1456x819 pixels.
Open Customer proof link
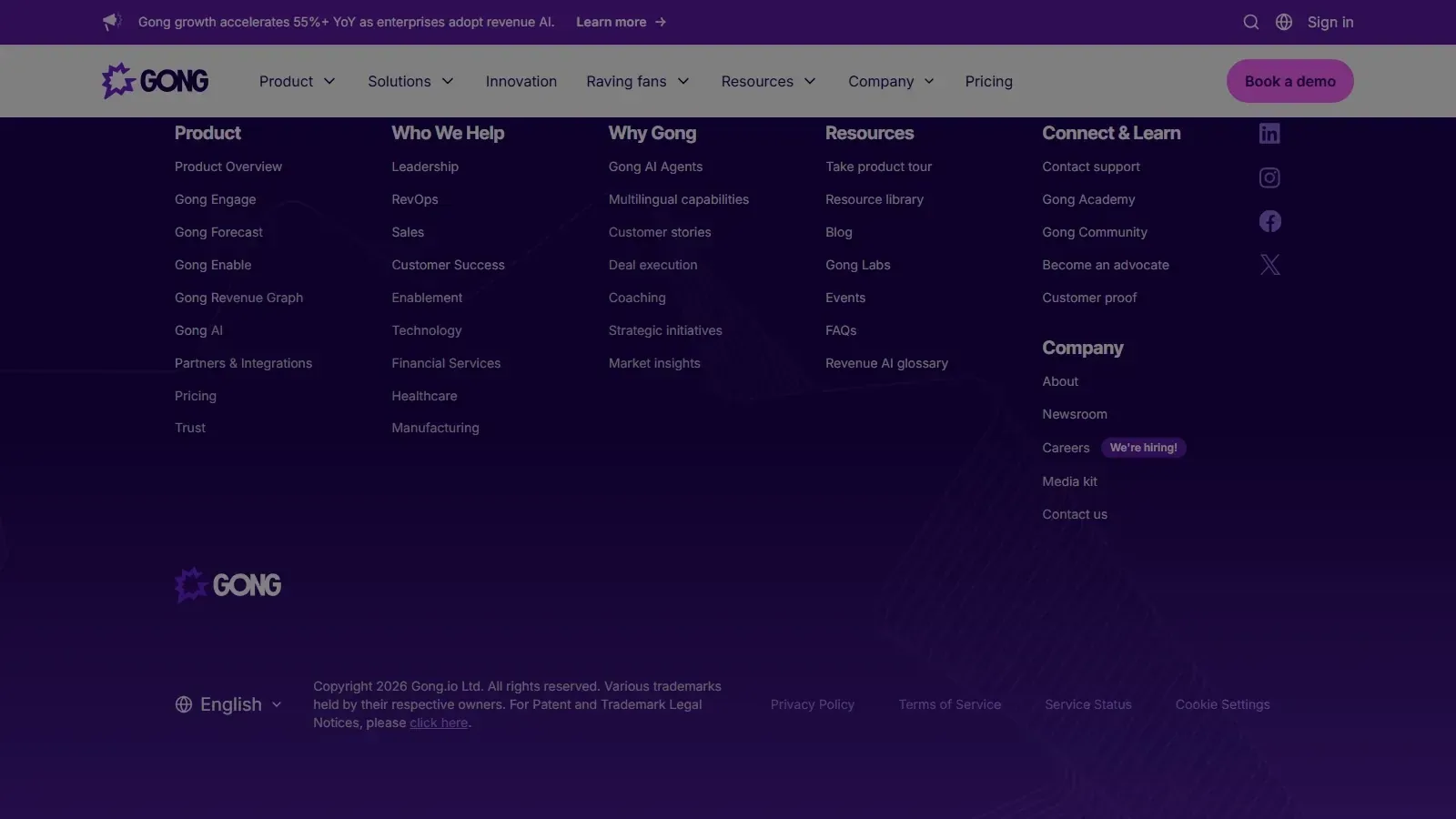point(1089,298)
